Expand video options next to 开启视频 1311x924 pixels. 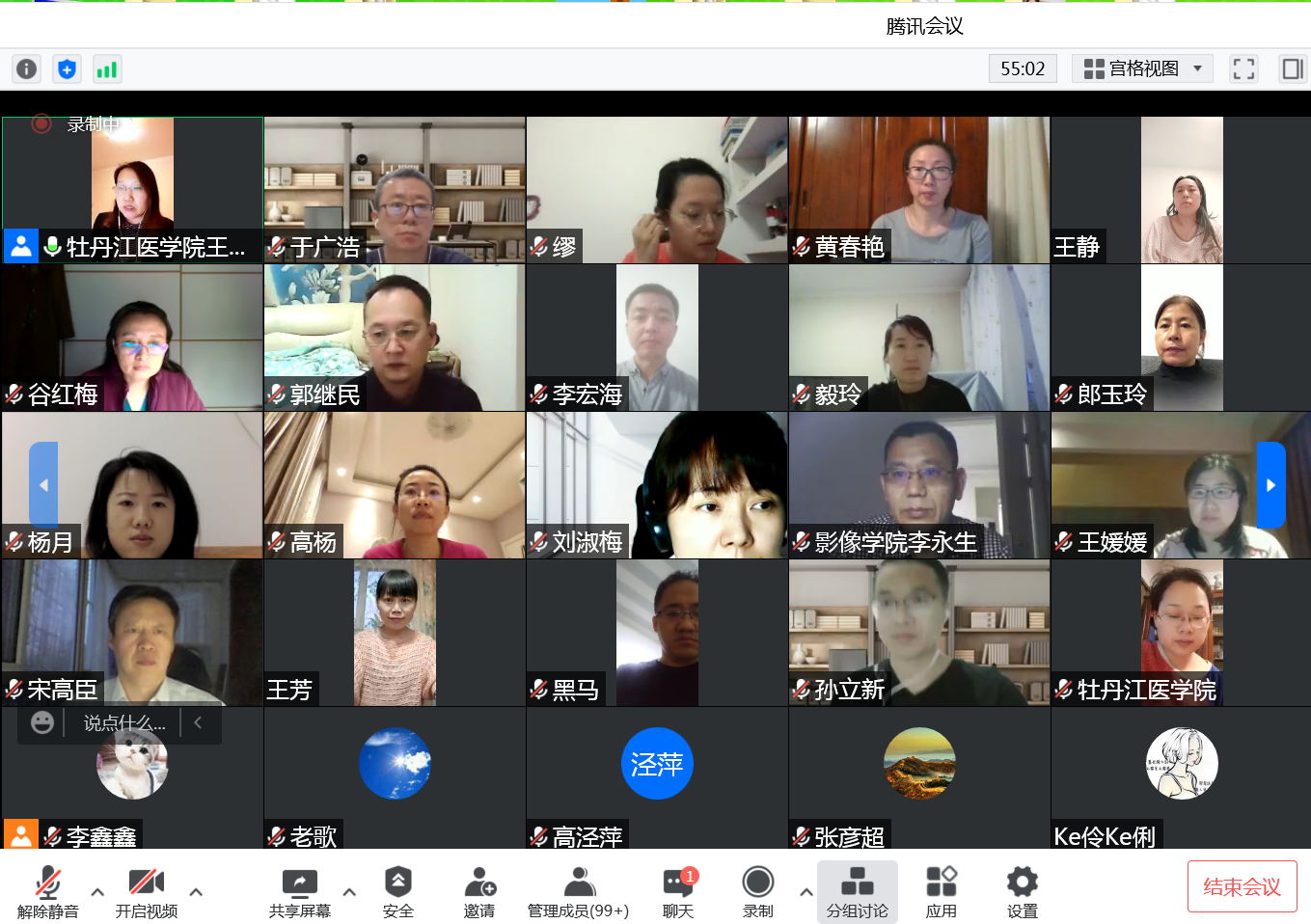tap(196, 892)
